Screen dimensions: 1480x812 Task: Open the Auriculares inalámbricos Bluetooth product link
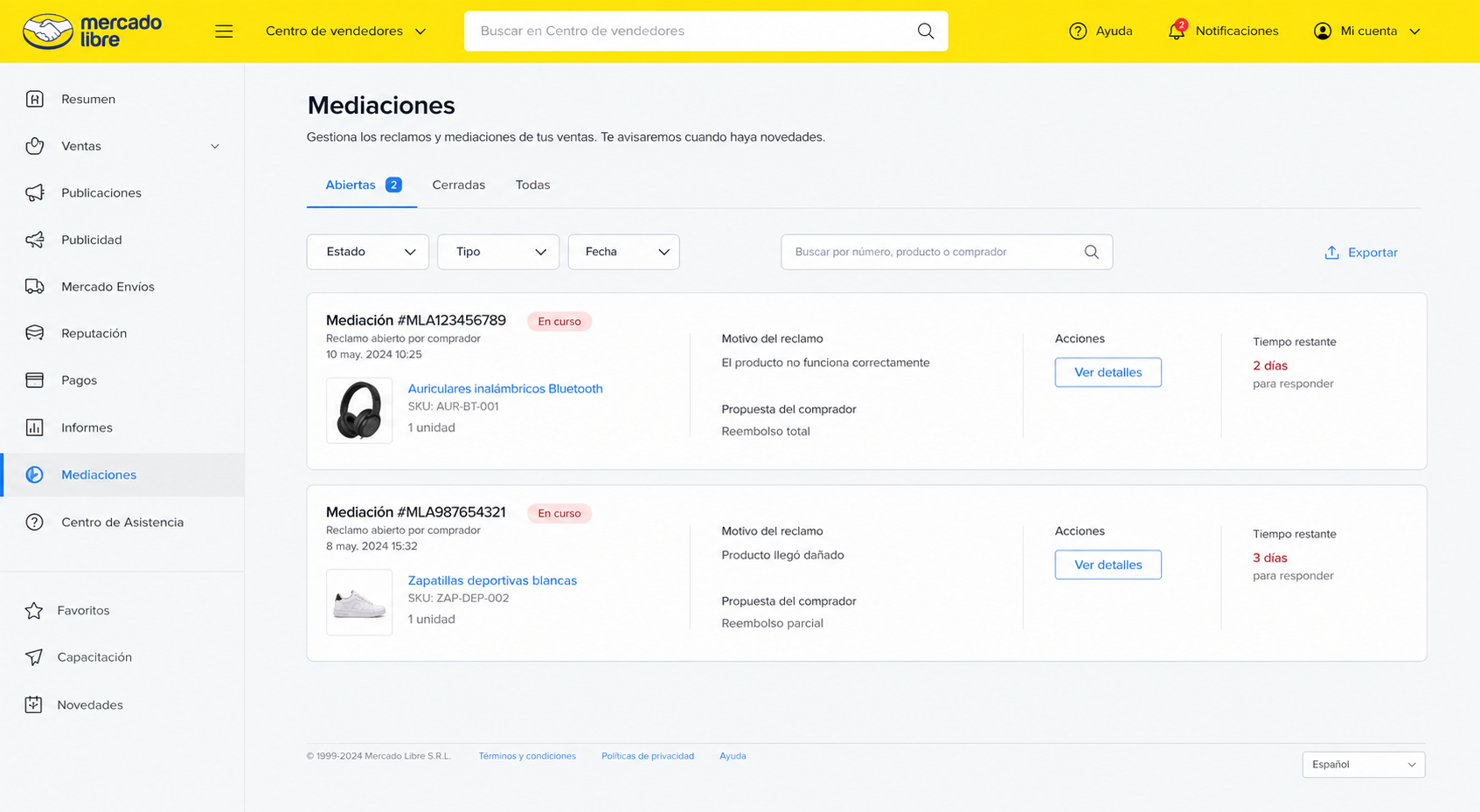pyautogui.click(x=505, y=389)
